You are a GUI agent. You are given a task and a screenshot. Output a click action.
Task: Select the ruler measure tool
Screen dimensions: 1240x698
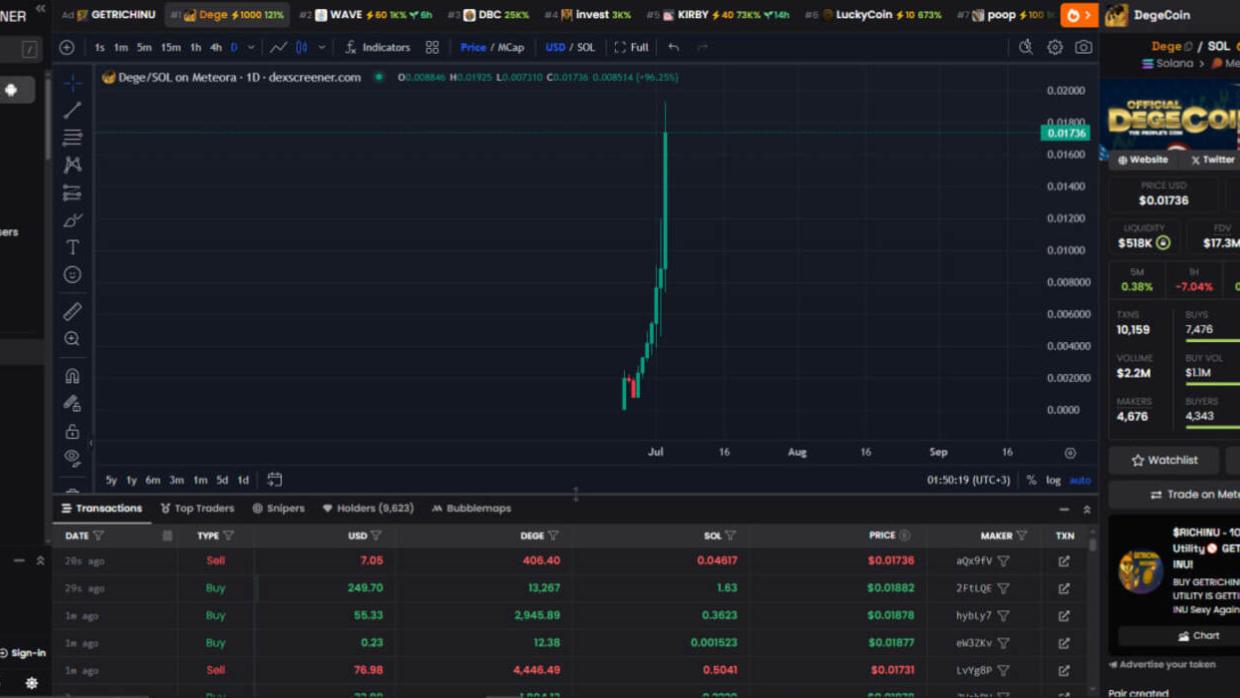(72, 312)
